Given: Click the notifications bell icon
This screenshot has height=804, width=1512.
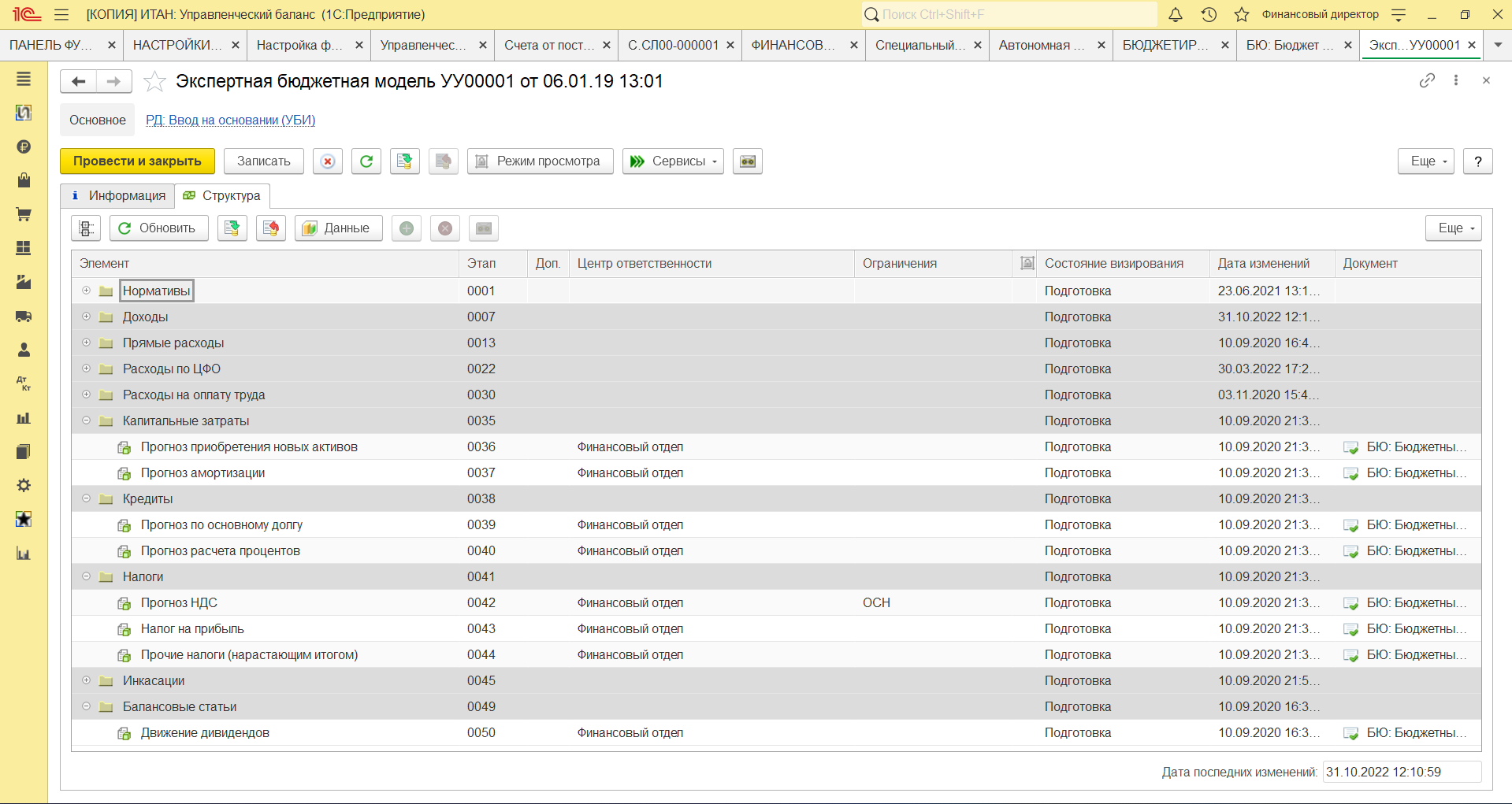Looking at the screenshot, I should coord(1175,14).
